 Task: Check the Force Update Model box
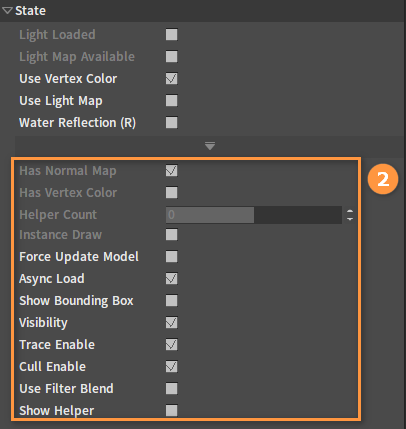[171, 257]
